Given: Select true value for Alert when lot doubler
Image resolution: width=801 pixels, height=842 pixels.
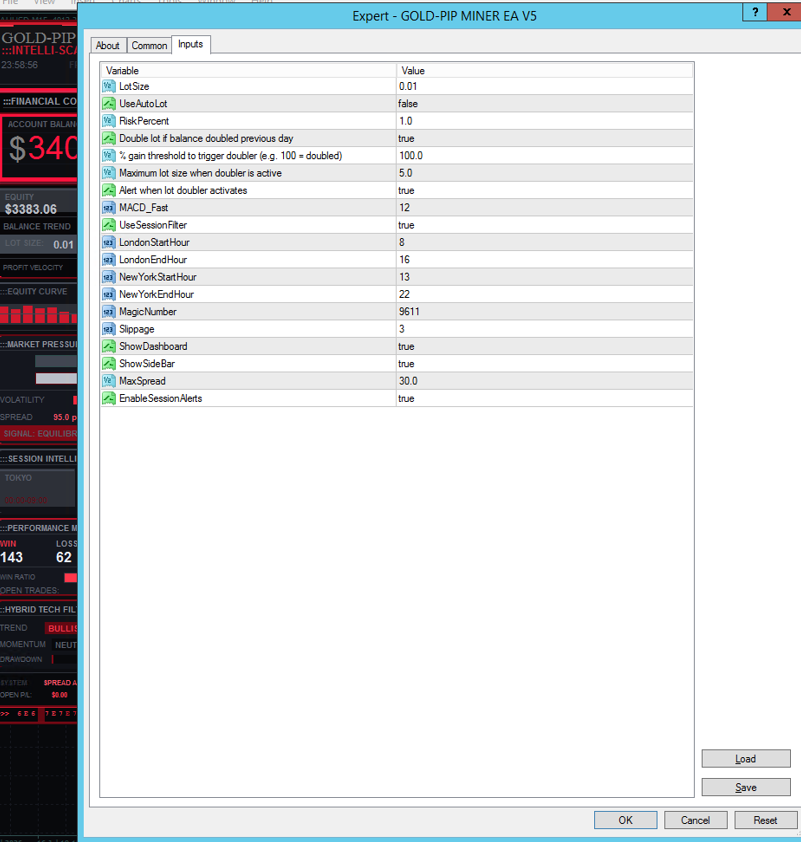Looking at the screenshot, I should 406,191.
